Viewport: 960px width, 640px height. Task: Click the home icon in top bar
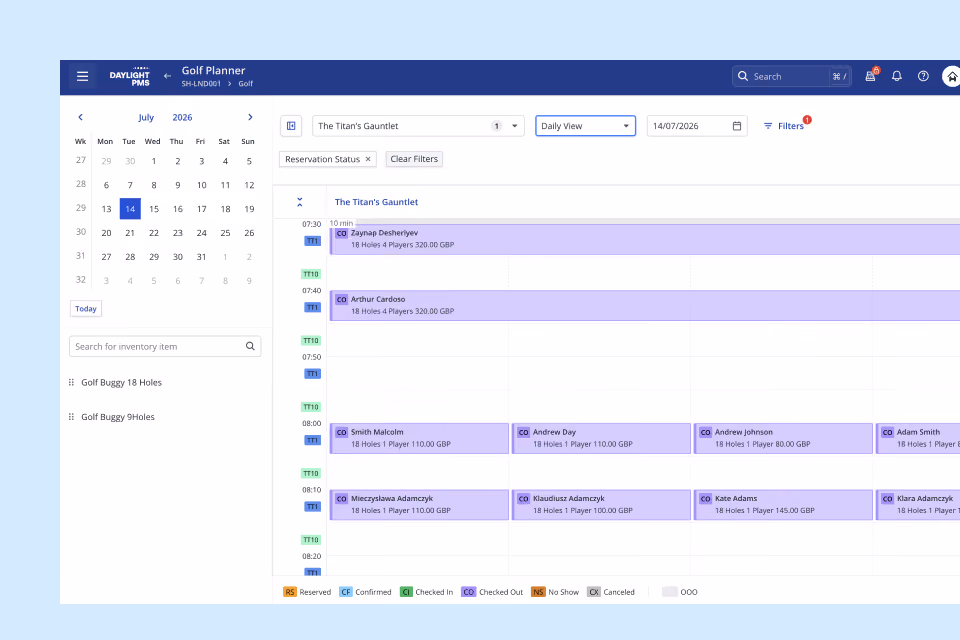click(951, 77)
